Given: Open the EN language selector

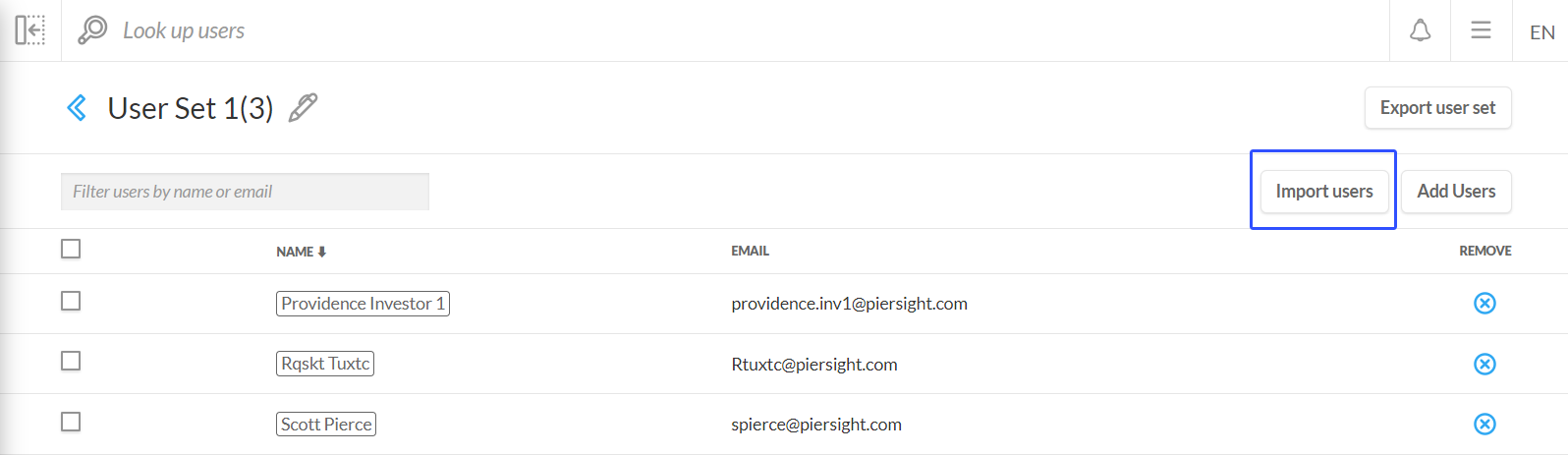Looking at the screenshot, I should click(1541, 32).
